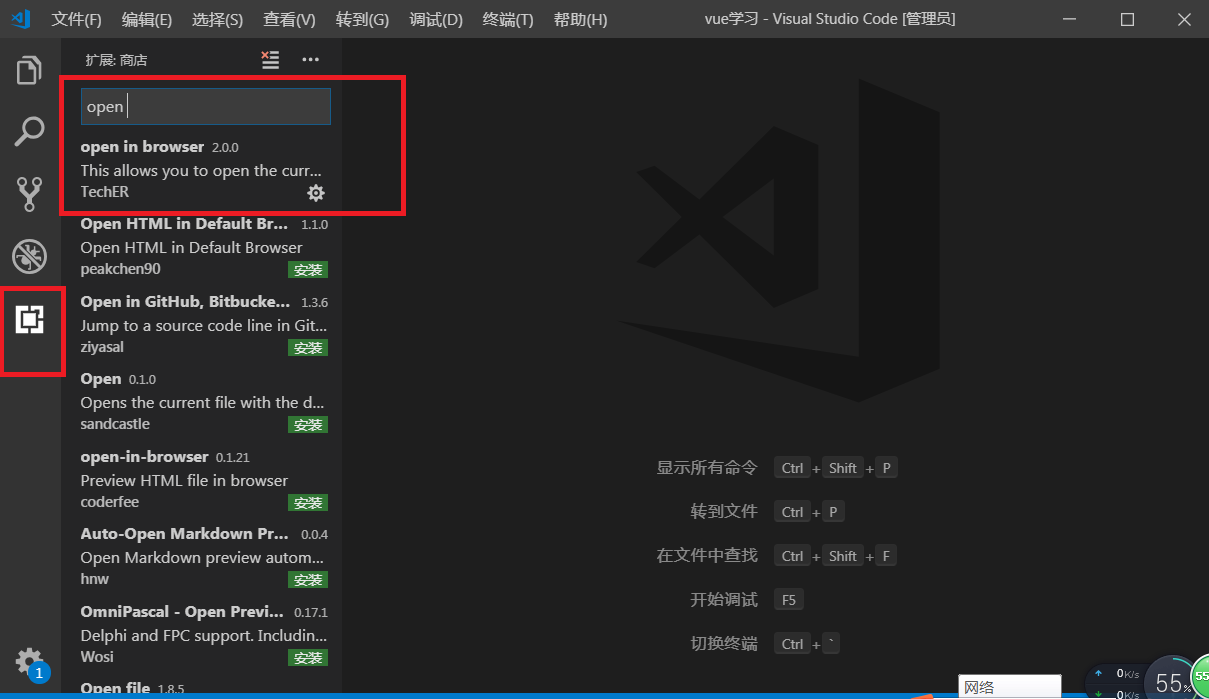The width and height of the screenshot is (1209, 699).
Task: Select the Extensions icon in activity bar
Action: click(x=28, y=318)
